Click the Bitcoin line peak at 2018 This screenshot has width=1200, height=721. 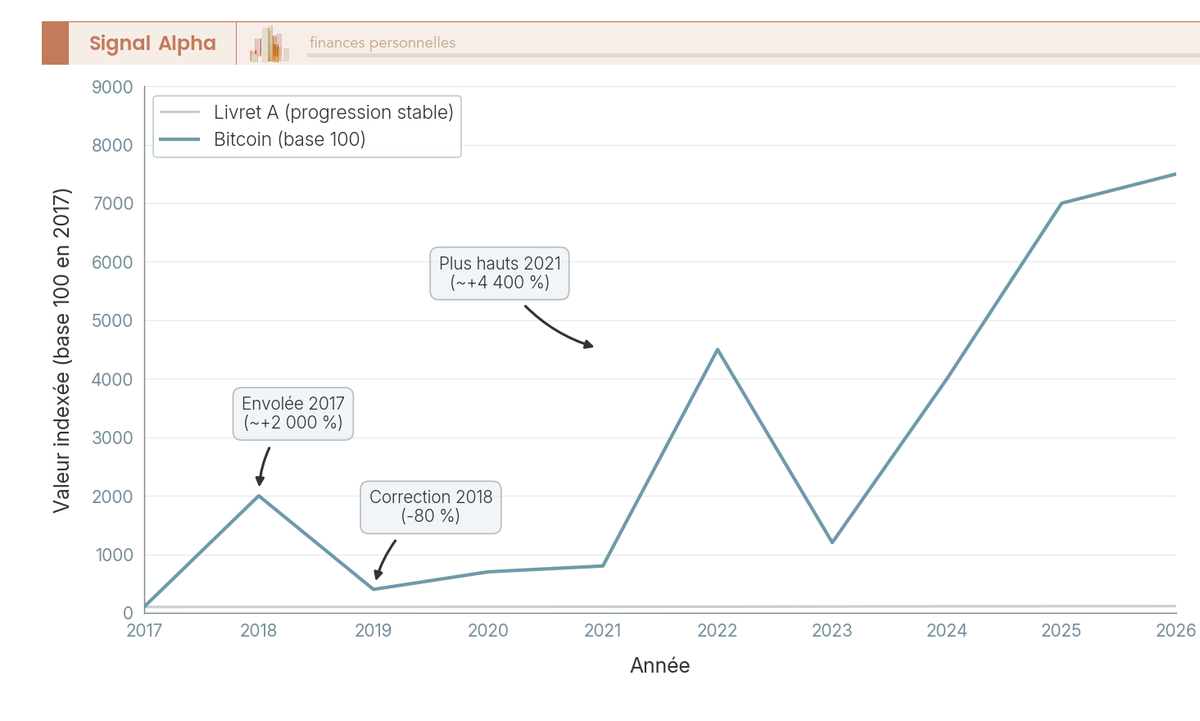click(259, 496)
